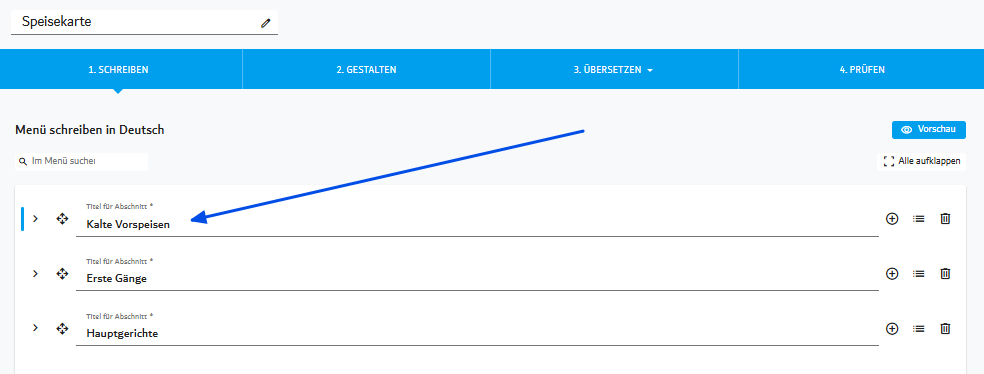Click the Vorschau preview button
Viewport: 984px width, 374px height.
(x=929, y=130)
